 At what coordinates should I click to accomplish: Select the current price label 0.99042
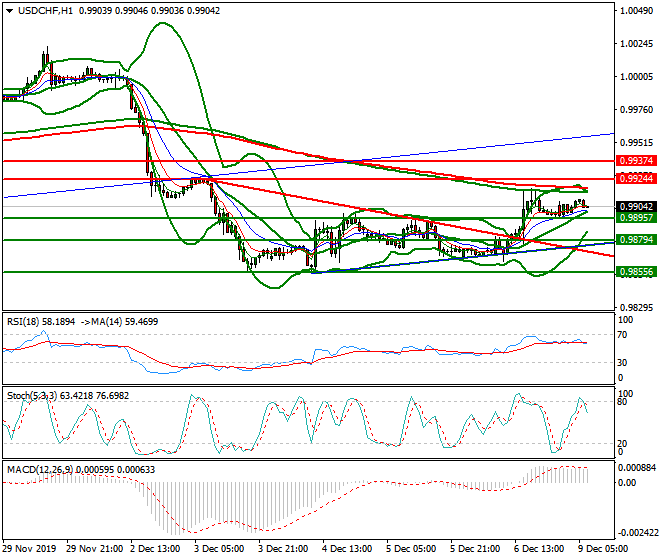pos(636,207)
